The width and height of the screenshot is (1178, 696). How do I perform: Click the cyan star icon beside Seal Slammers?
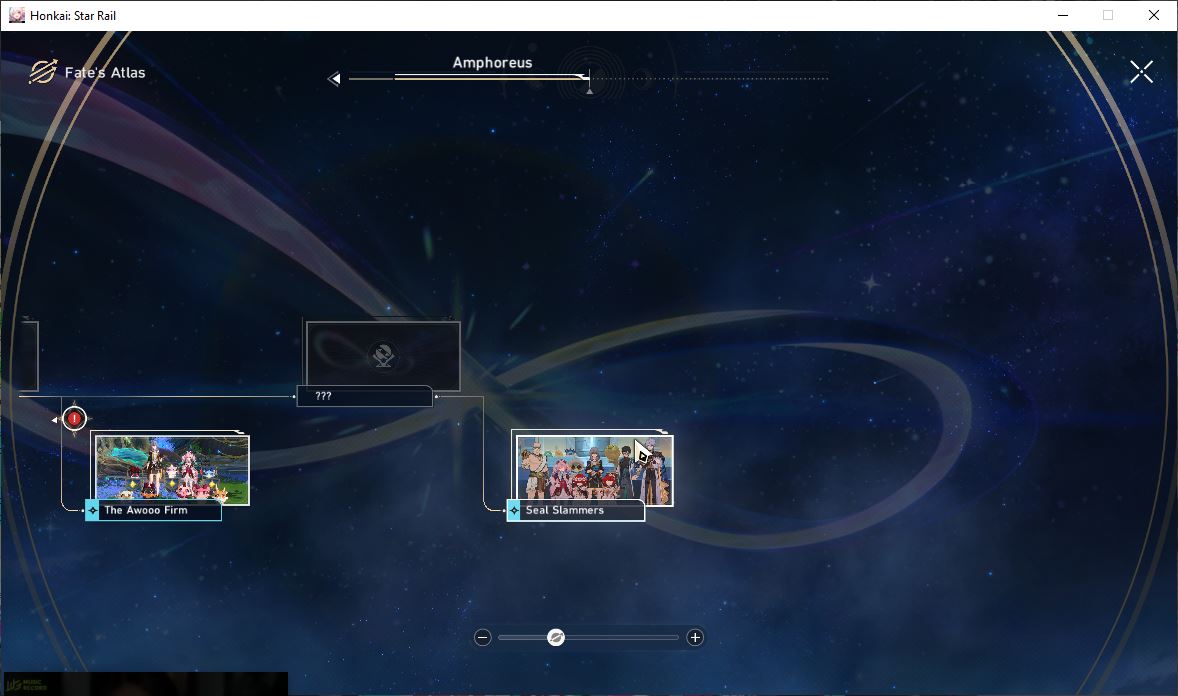point(514,510)
